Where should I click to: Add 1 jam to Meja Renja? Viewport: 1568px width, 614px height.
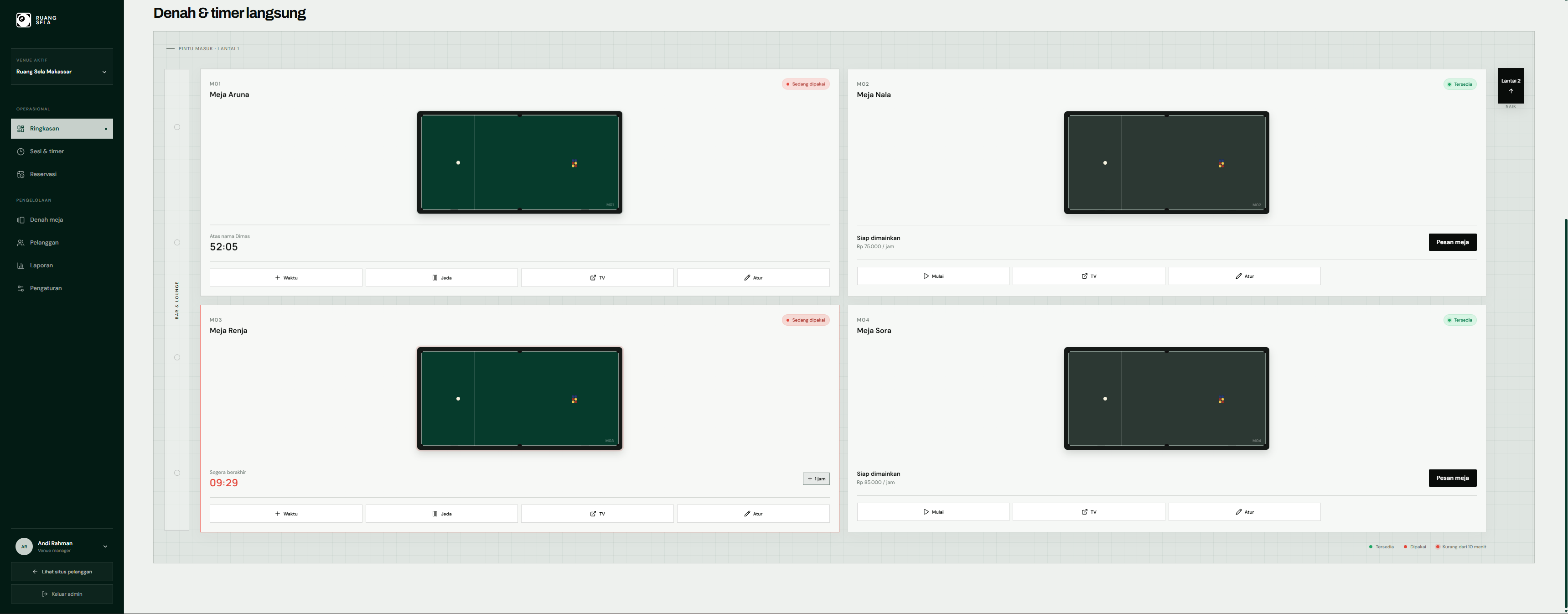pos(816,479)
